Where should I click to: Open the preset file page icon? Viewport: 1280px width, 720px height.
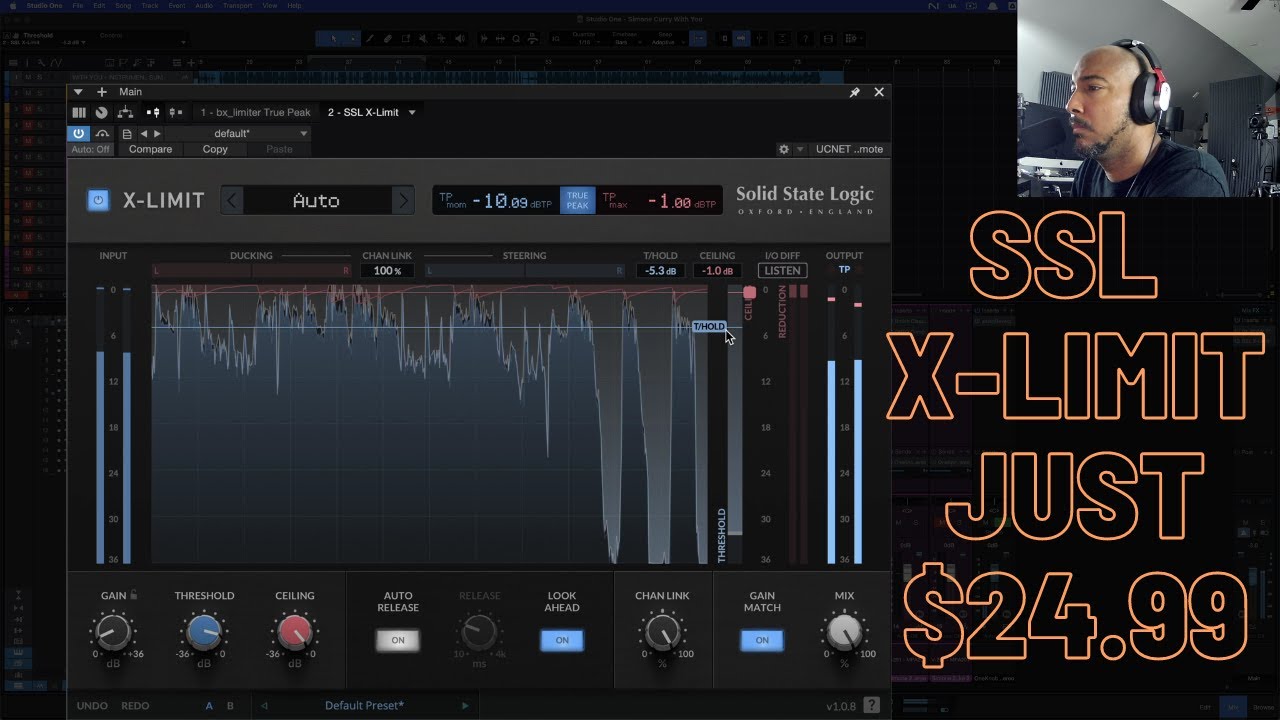pyautogui.click(x=127, y=133)
